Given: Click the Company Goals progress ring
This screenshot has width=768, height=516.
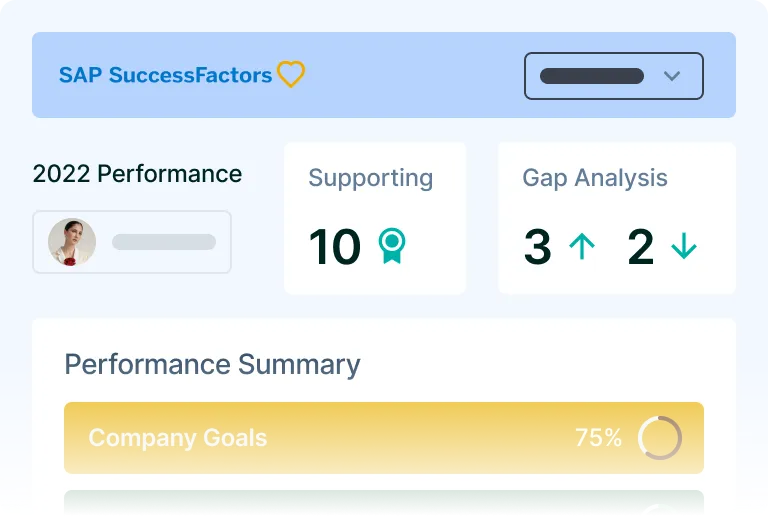Looking at the screenshot, I should point(660,438).
